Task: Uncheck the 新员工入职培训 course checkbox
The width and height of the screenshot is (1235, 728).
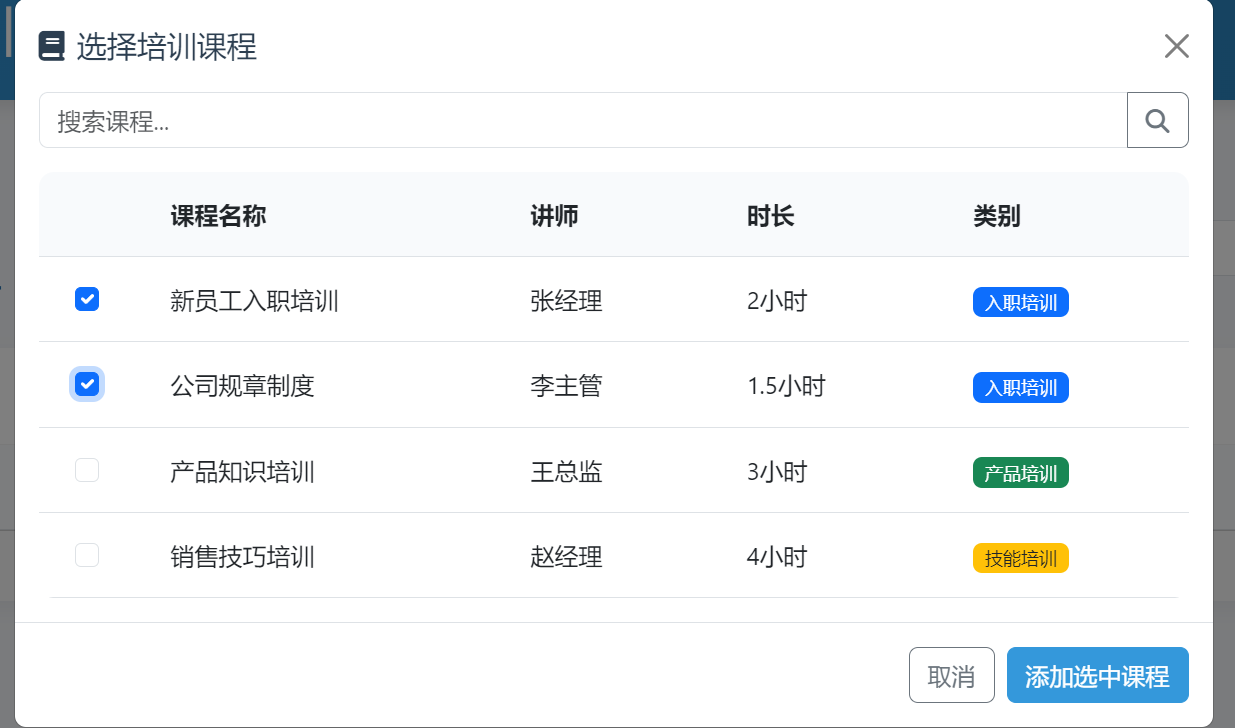Action: [87, 298]
